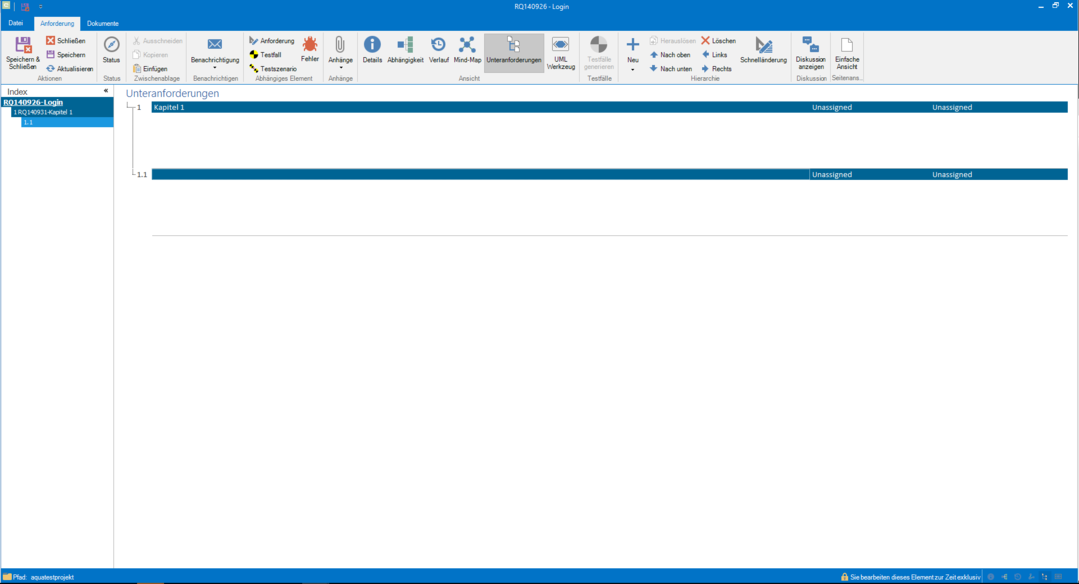Open Schnelländerung quick edit

pyautogui.click(x=763, y=47)
